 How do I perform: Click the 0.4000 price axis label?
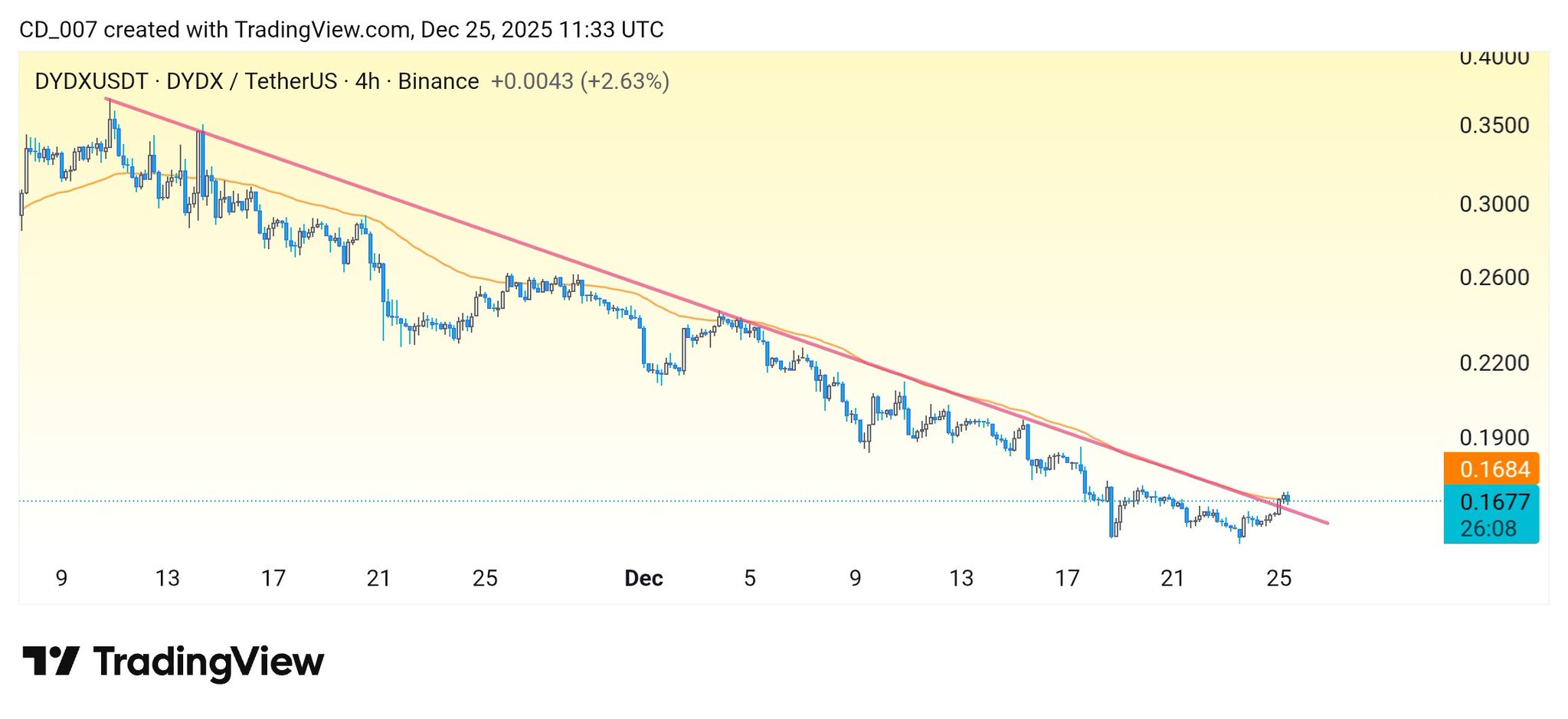pyautogui.click(x=1494, y=58)
